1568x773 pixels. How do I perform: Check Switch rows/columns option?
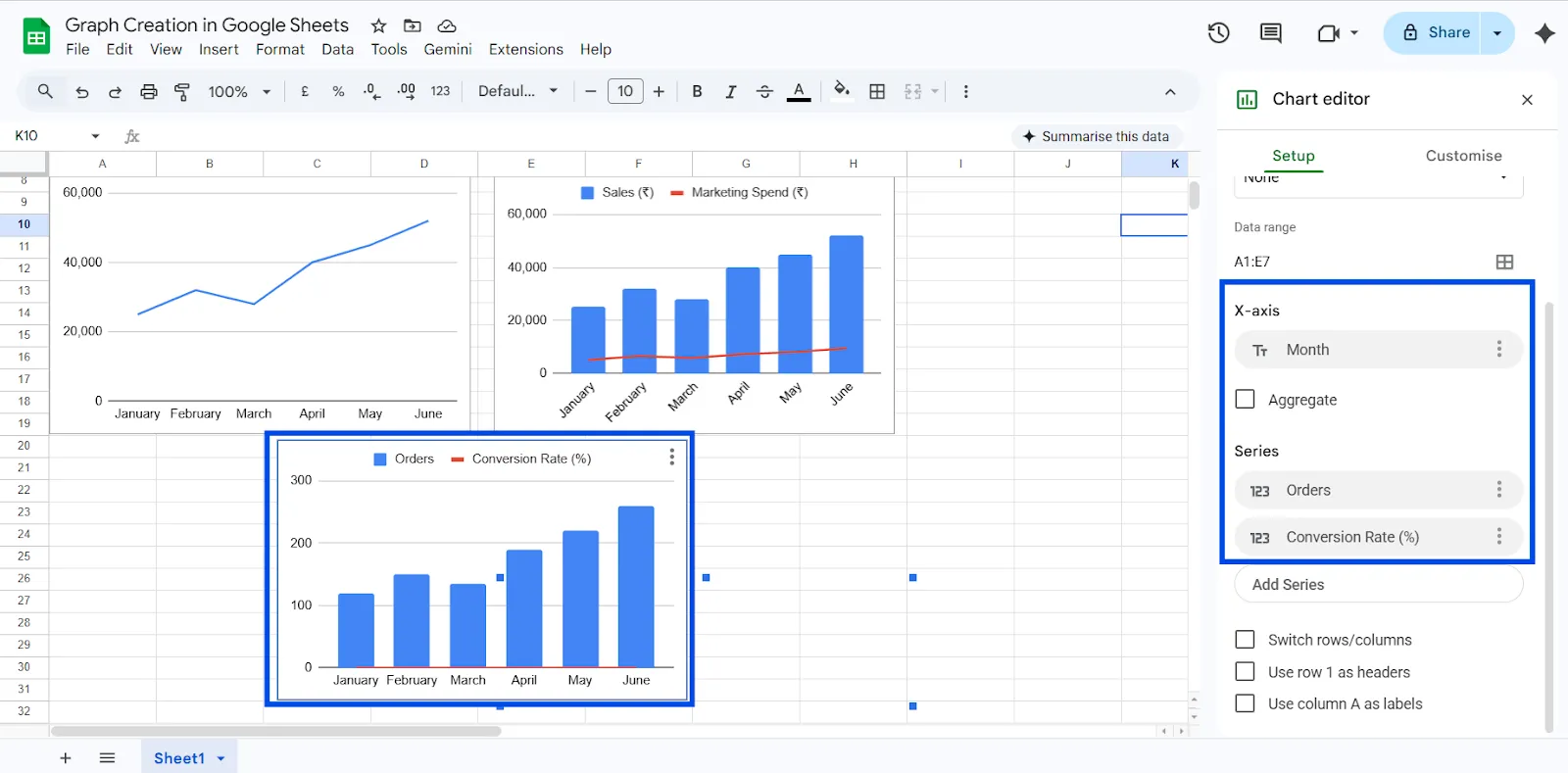[1246, 640]
